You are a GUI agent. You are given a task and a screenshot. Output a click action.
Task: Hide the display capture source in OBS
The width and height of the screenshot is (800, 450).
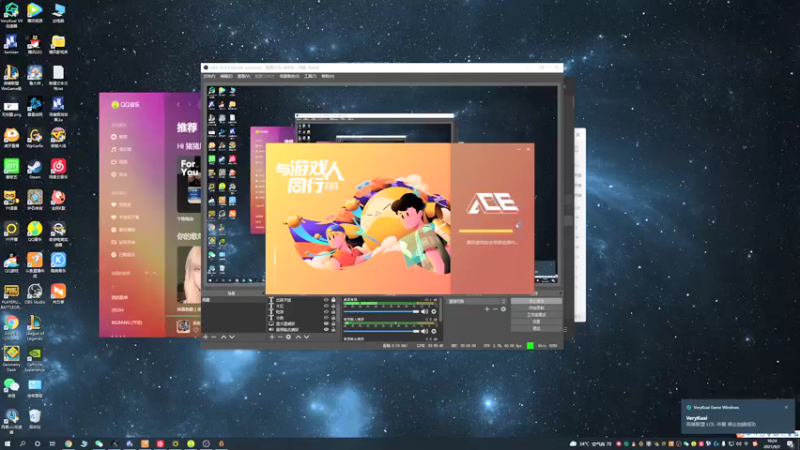pyautogui.click(x=326, y=323)
